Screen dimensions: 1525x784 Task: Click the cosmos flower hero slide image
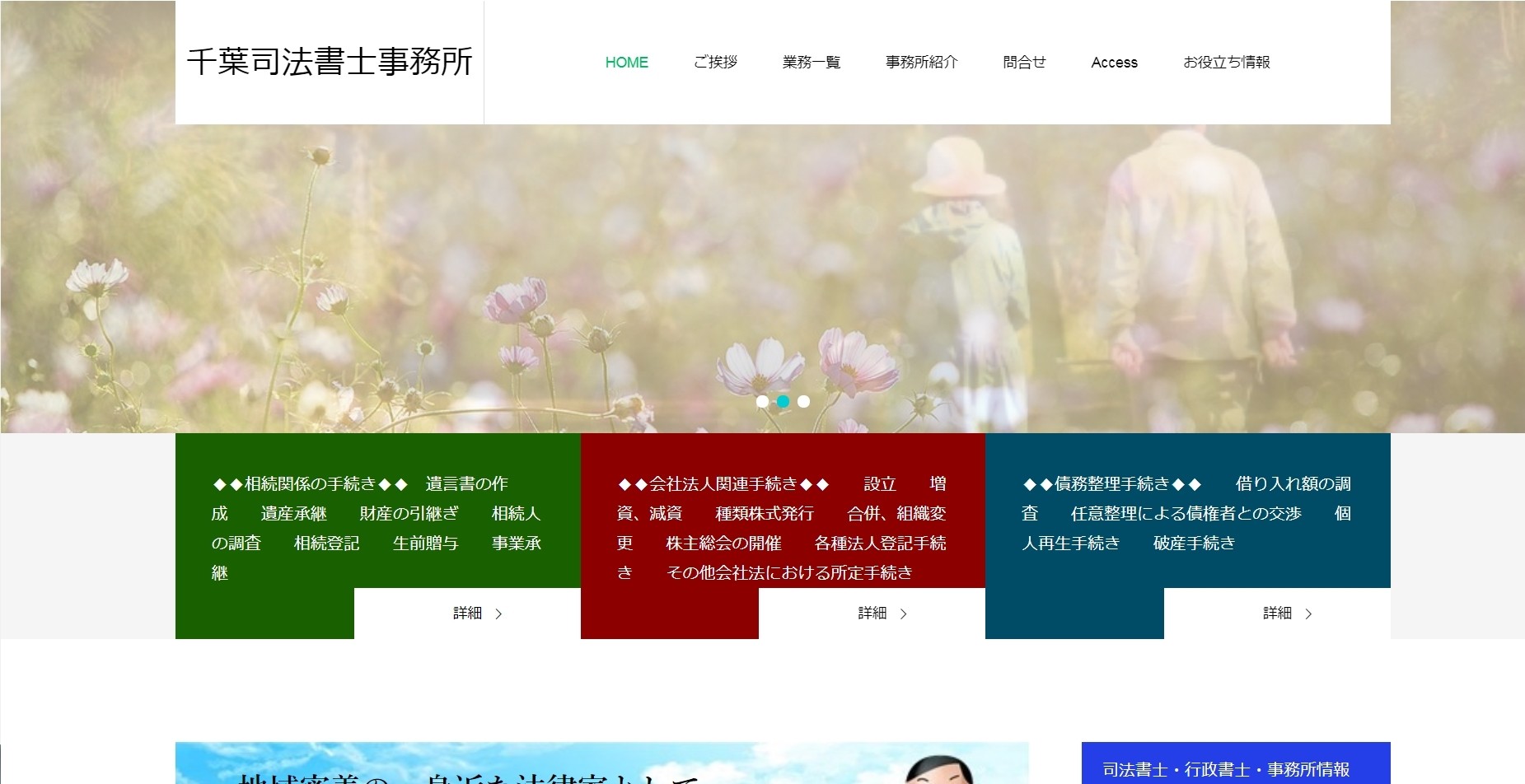762,278
